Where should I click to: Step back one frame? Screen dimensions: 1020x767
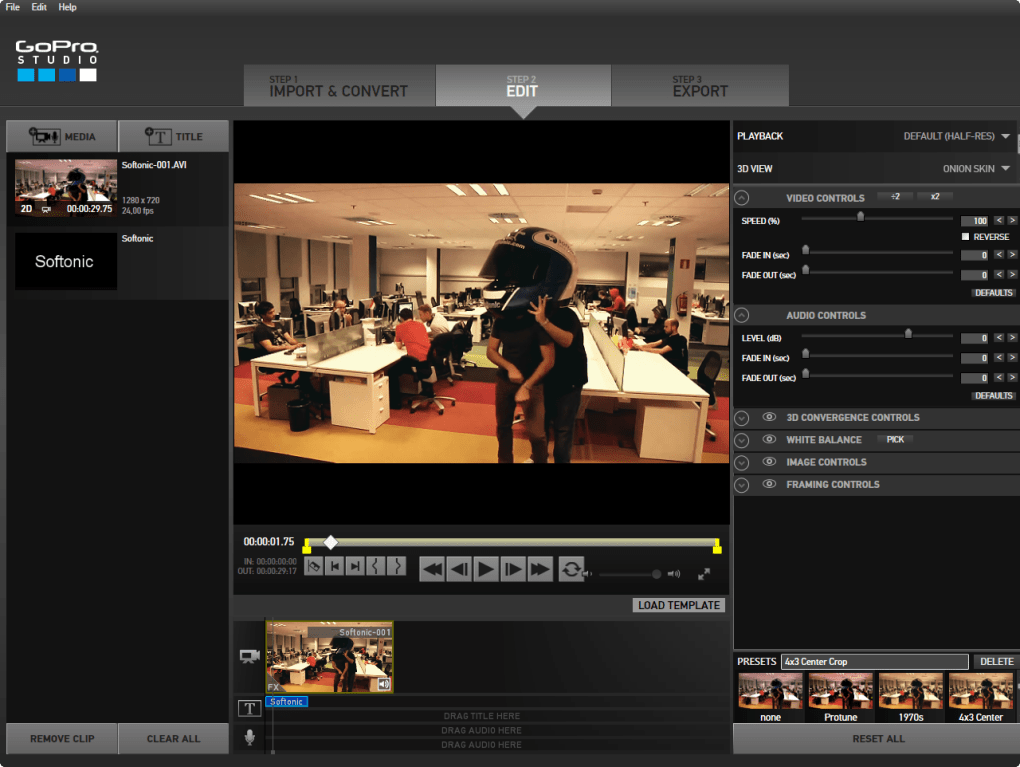coord(459,569)
